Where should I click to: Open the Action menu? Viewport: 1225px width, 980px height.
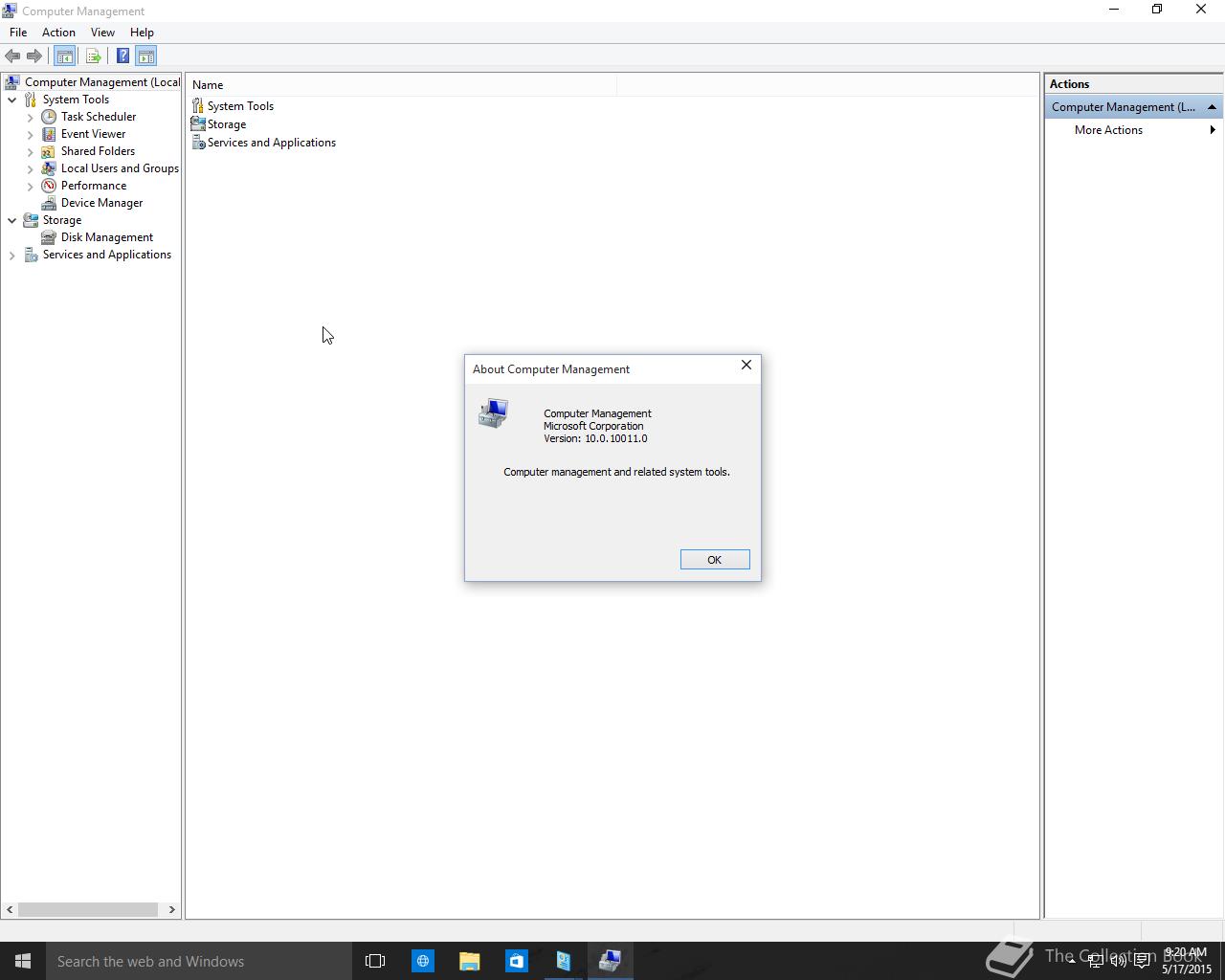pyautogui.click(x=58, y=33)
